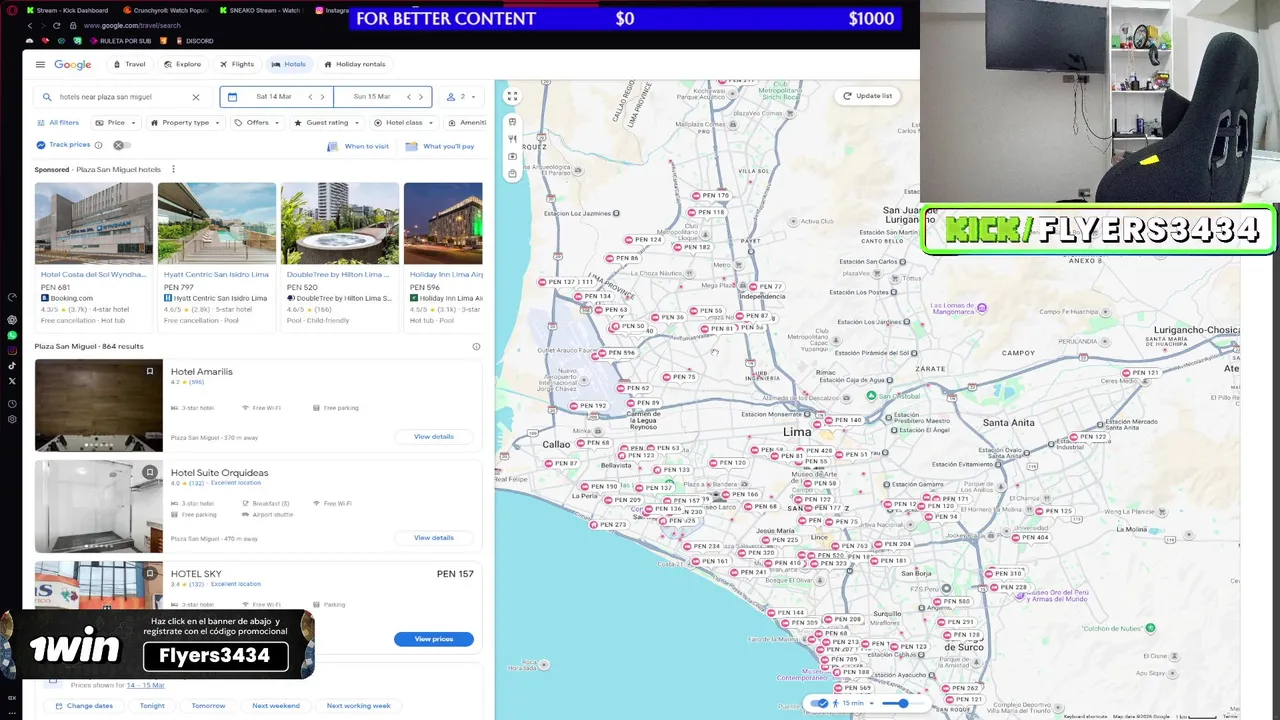Select the PEN 170 map price marker

coord(709,195)
